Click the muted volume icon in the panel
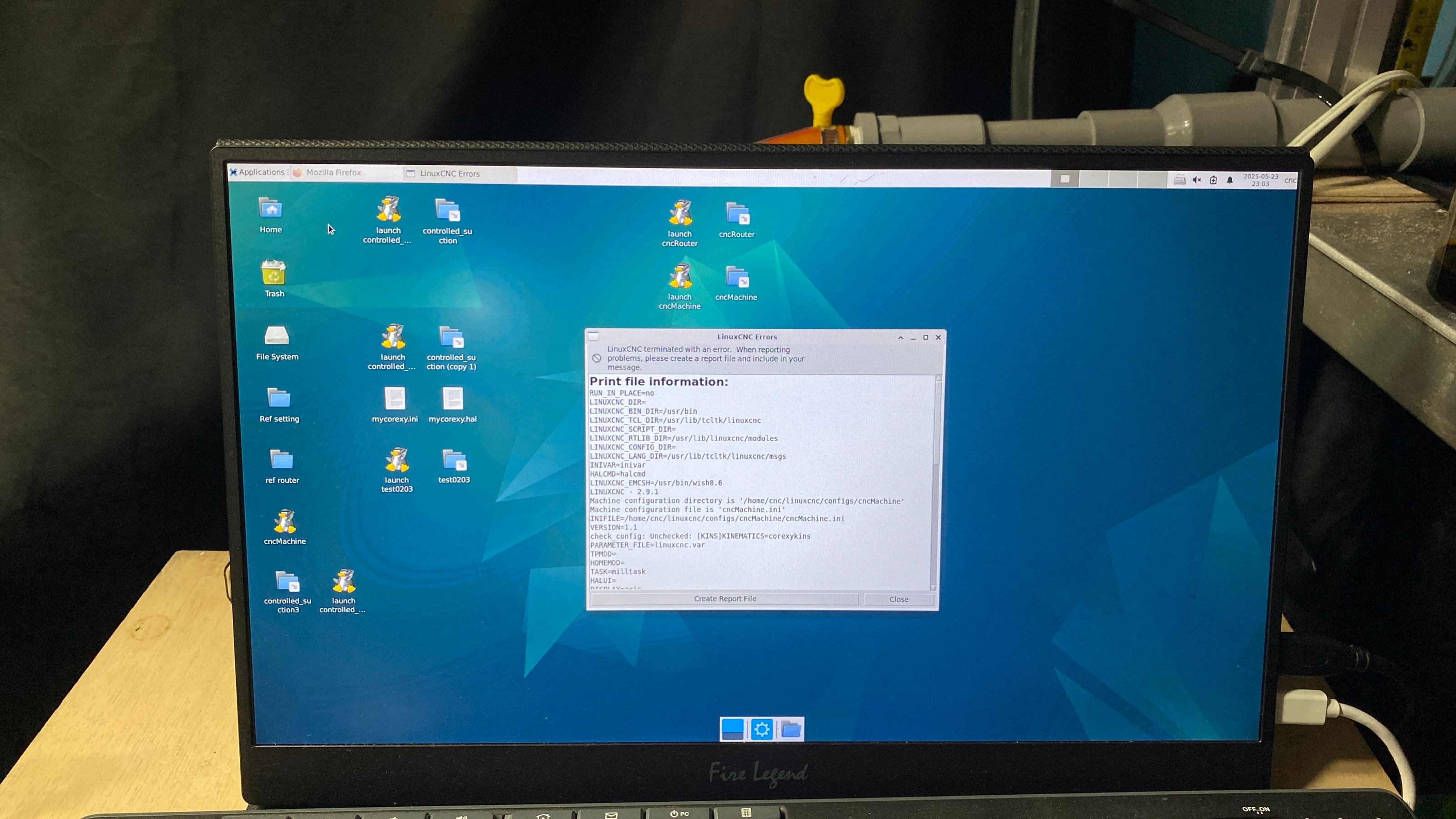1456x819 pixels. point(1197,180)
